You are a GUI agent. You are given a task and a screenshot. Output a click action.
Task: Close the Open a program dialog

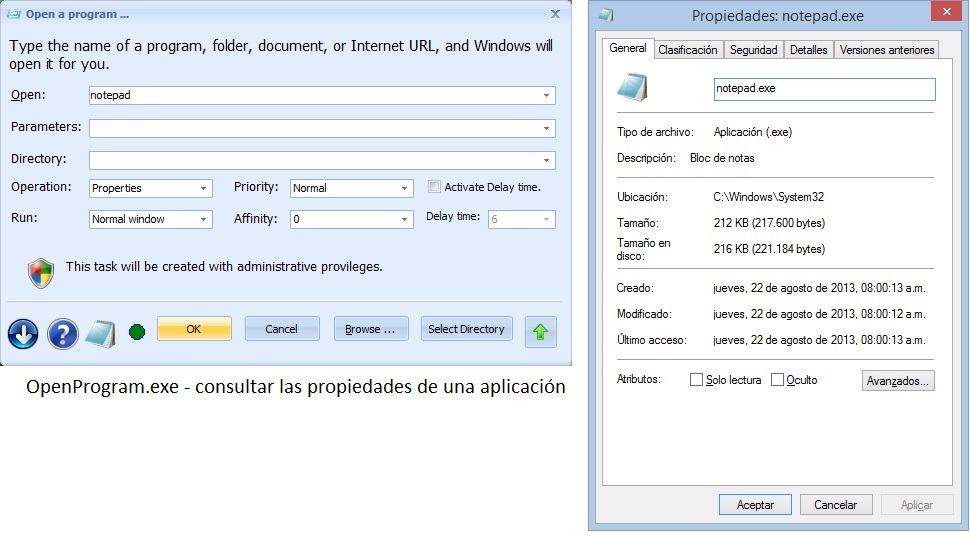click(x=556, y=14)
